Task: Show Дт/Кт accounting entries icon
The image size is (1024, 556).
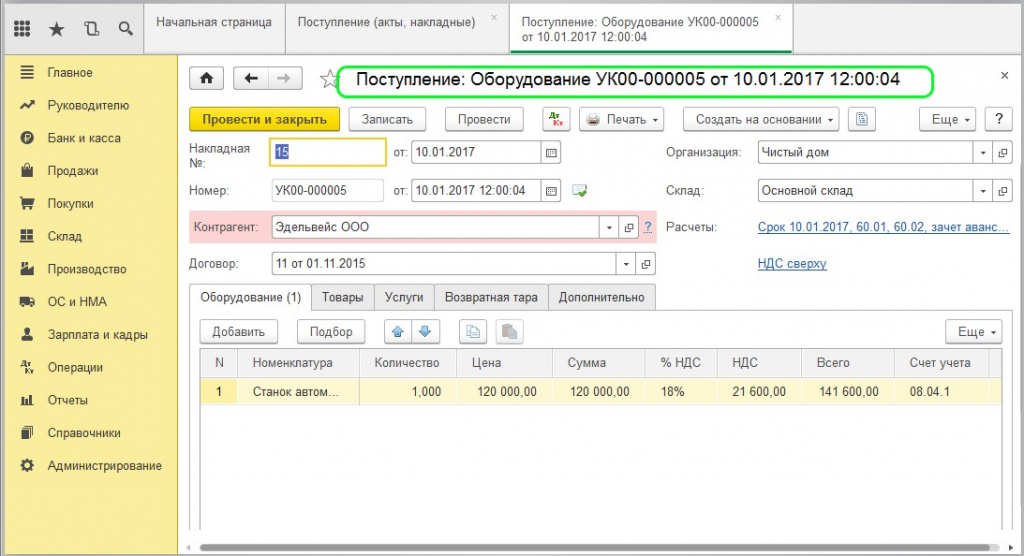Action: [x=556, y=119]
